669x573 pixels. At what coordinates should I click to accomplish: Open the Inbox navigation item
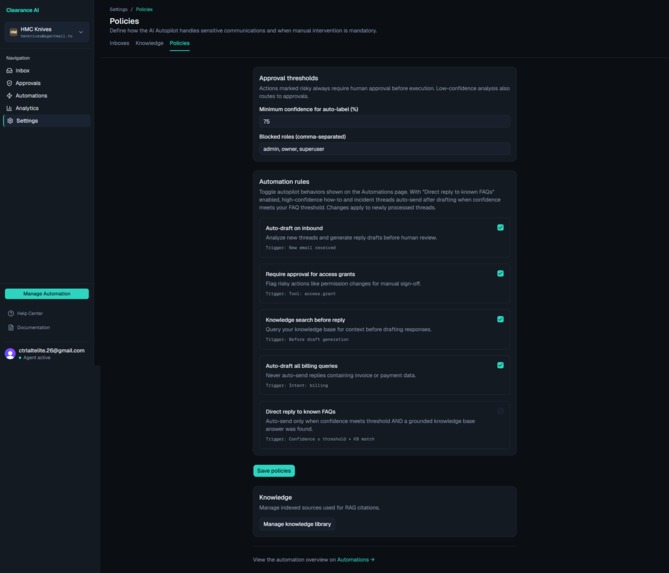pyautogui.click(x=47, y=70)
